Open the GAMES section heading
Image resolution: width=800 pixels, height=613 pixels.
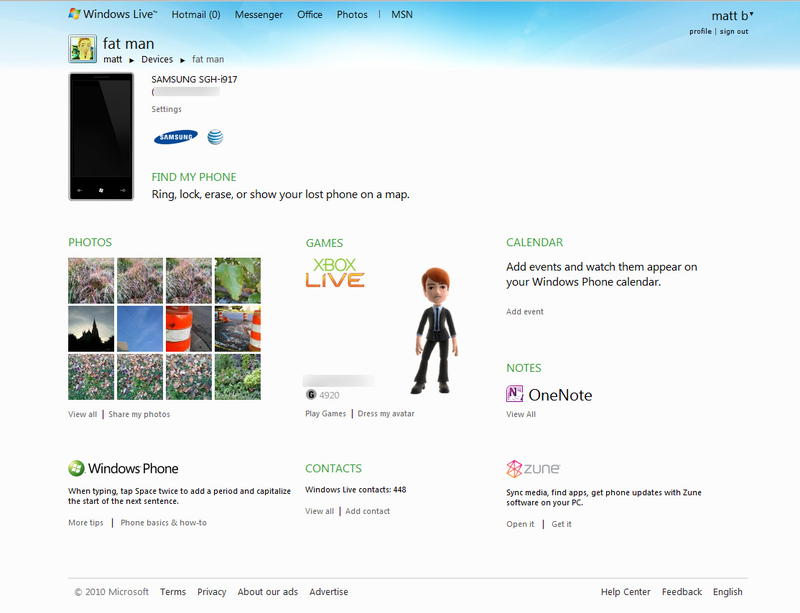[x=324, y=243]
